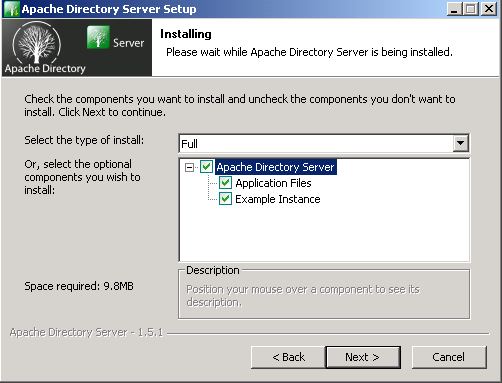Click the title bar tree app icon
The height and width of the screenshot is (383, 502).
(x=11, y=9)
